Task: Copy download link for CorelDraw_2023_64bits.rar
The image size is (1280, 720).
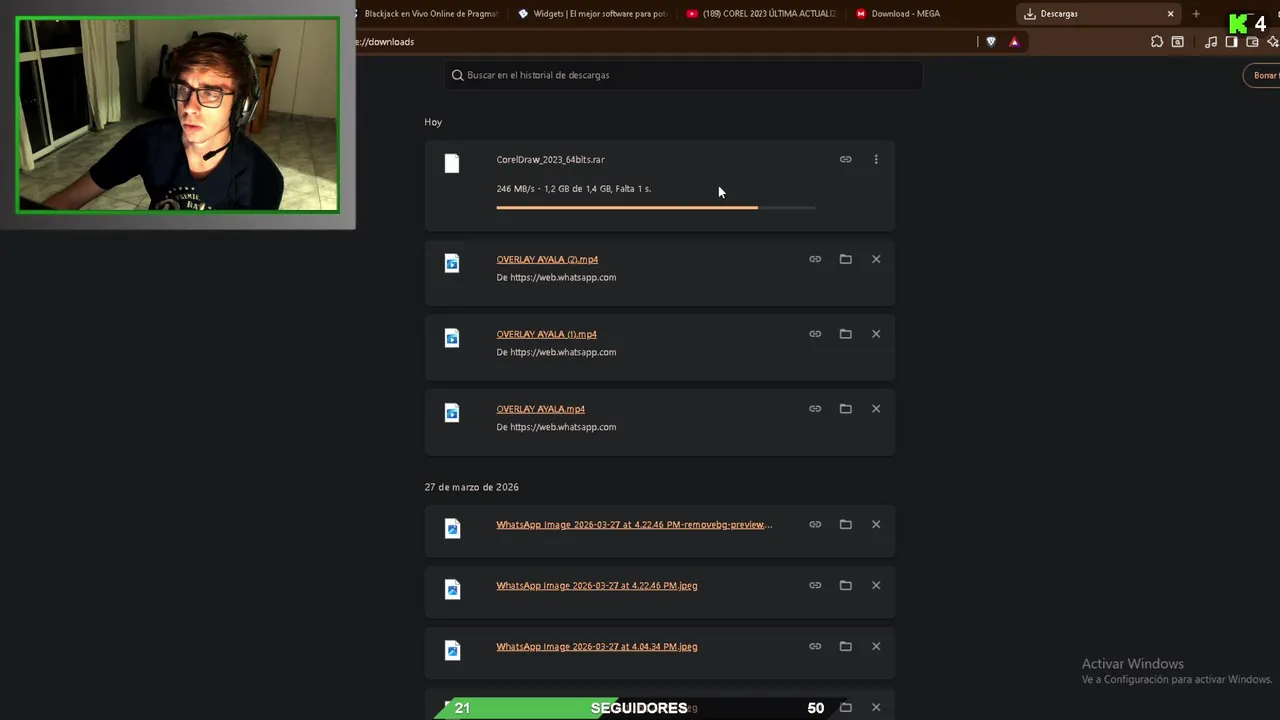Action: click(845, 159)
